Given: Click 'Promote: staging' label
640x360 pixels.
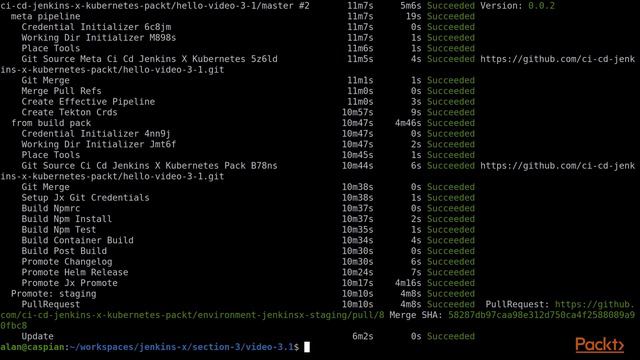Looking at the screenshot, I should point(53,293).
